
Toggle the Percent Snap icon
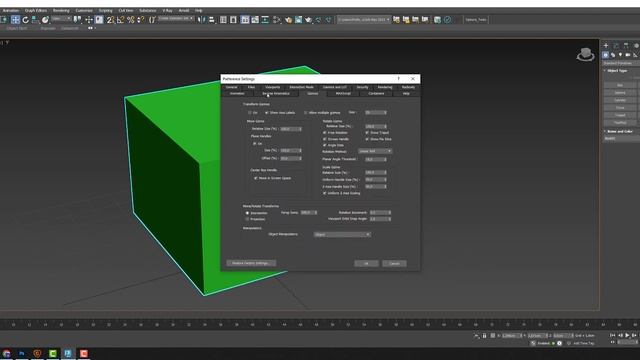click(x=131, y=20)
